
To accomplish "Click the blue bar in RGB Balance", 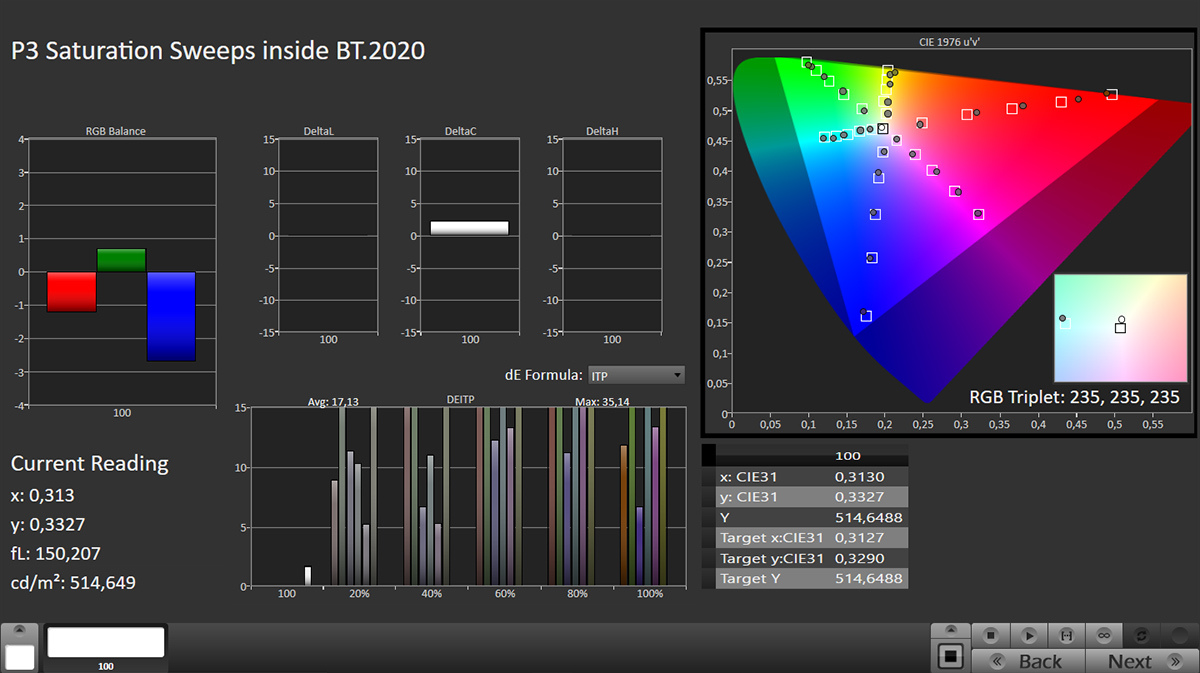I will [171, 316].
